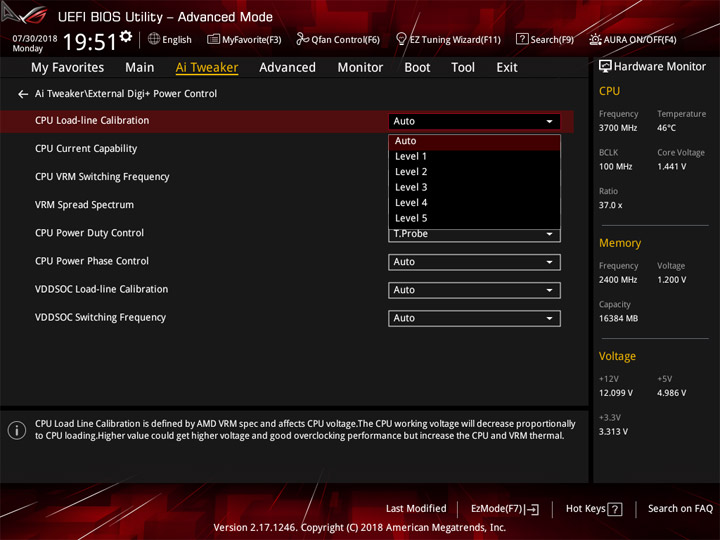
Task: Click MyFavorite(F3) label
Action: (x=252, y=40)
